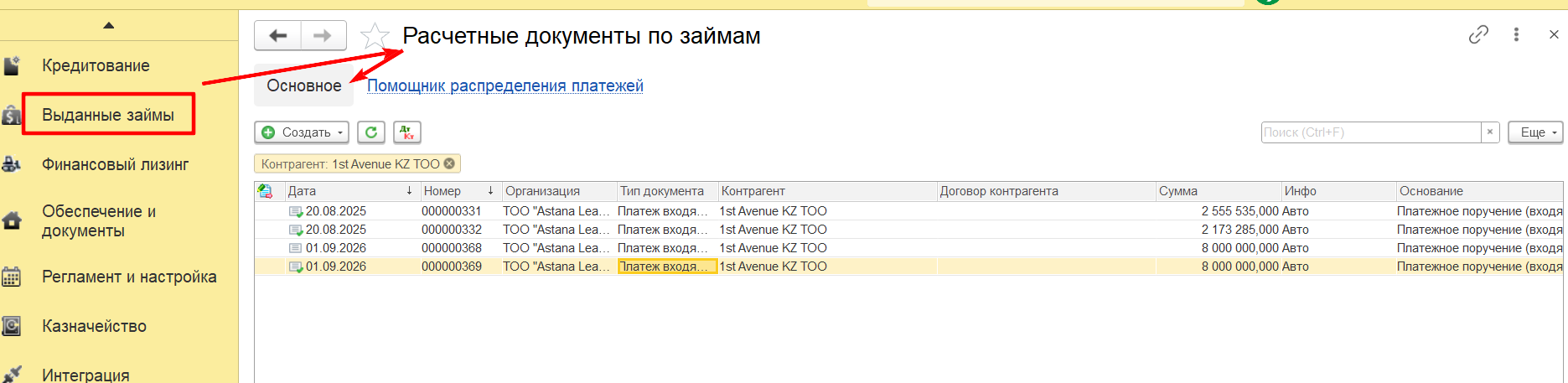The image size is (1568, 383).
Task: Open the Дт/Кт accounting entries icon
Action: pos(407,132)
